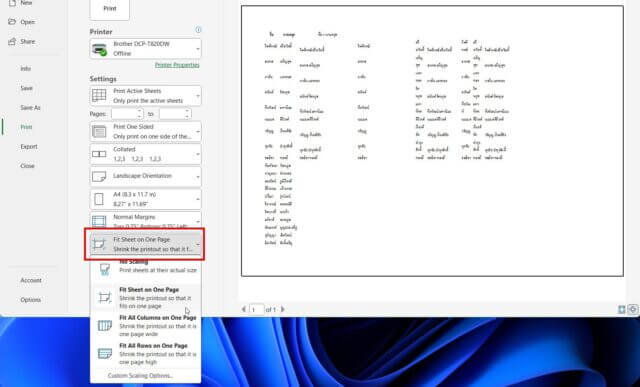Click the No Scaling option icon
The height and width of the screenshot is (387, 640).
pos(105,269)
